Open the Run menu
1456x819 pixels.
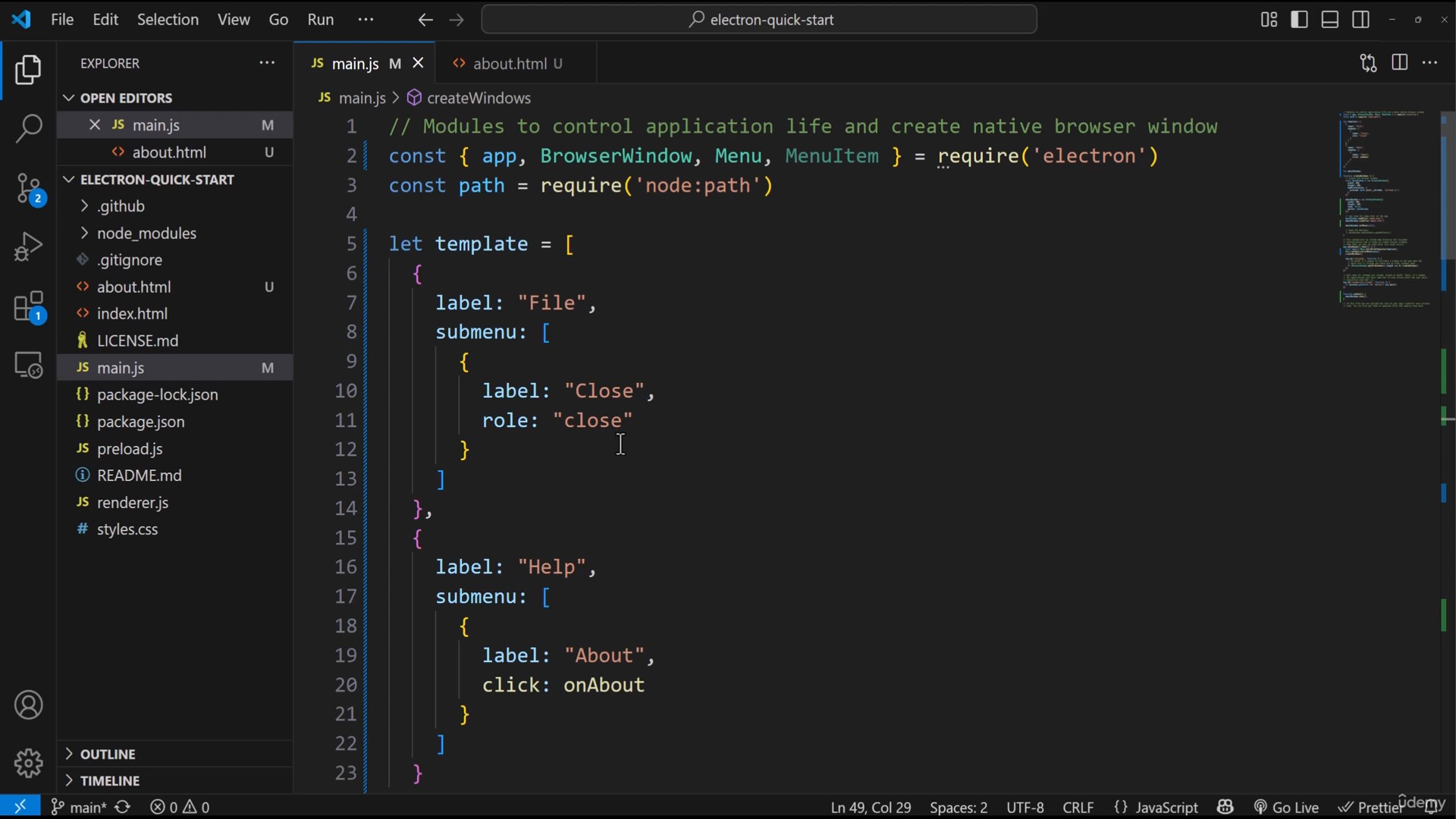point(321,20)
